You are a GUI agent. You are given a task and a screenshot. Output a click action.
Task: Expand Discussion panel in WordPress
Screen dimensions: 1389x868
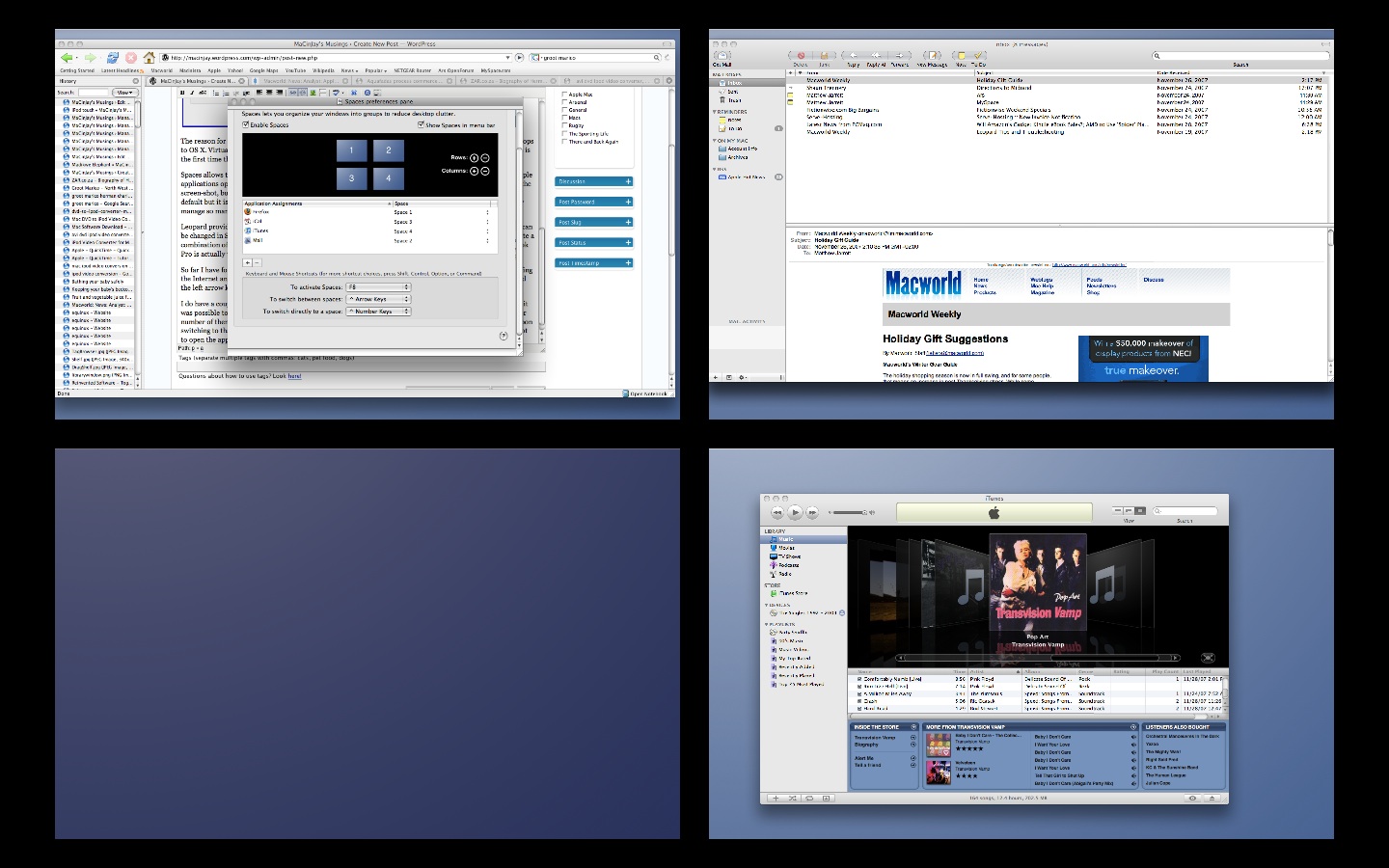[628, 181]
